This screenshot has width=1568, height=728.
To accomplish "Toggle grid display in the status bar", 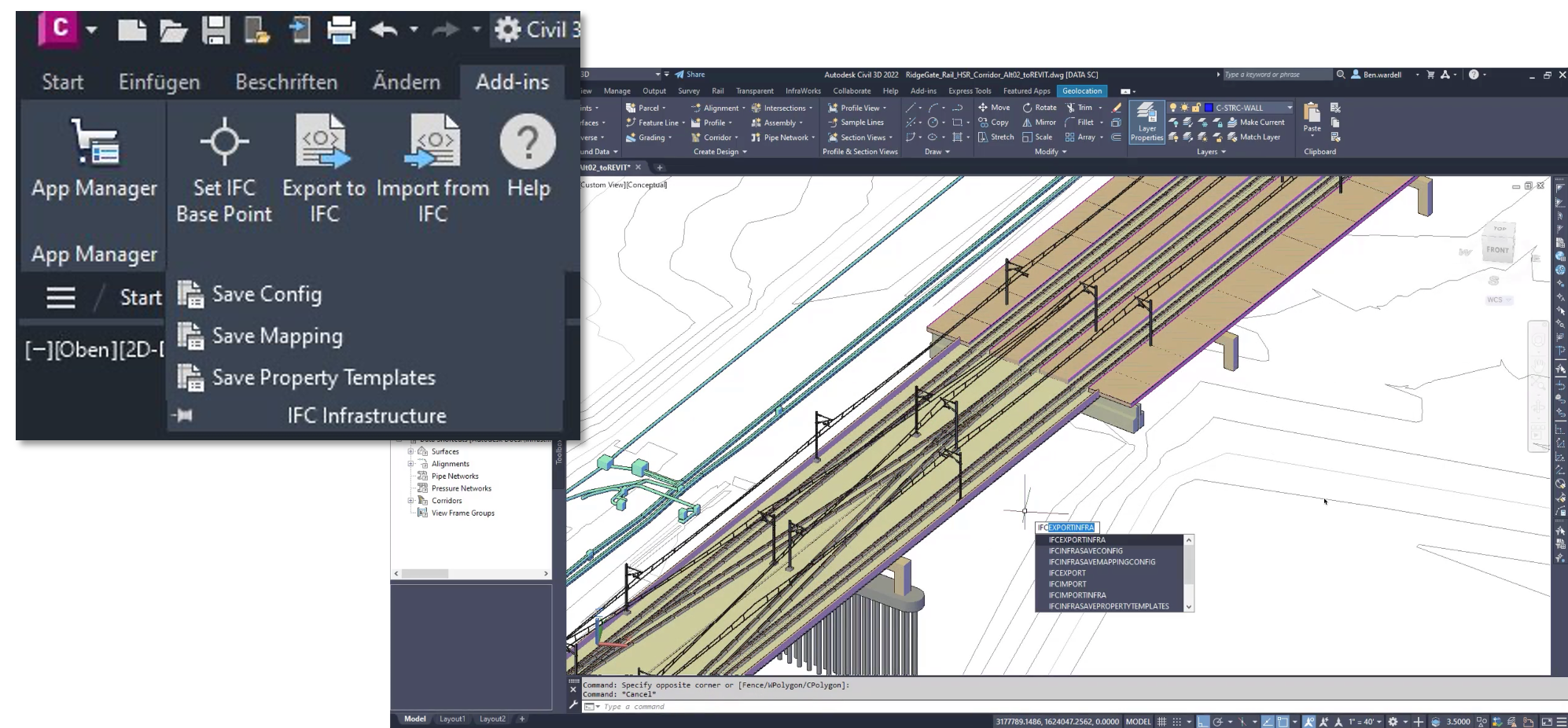I will (1161, 721).
